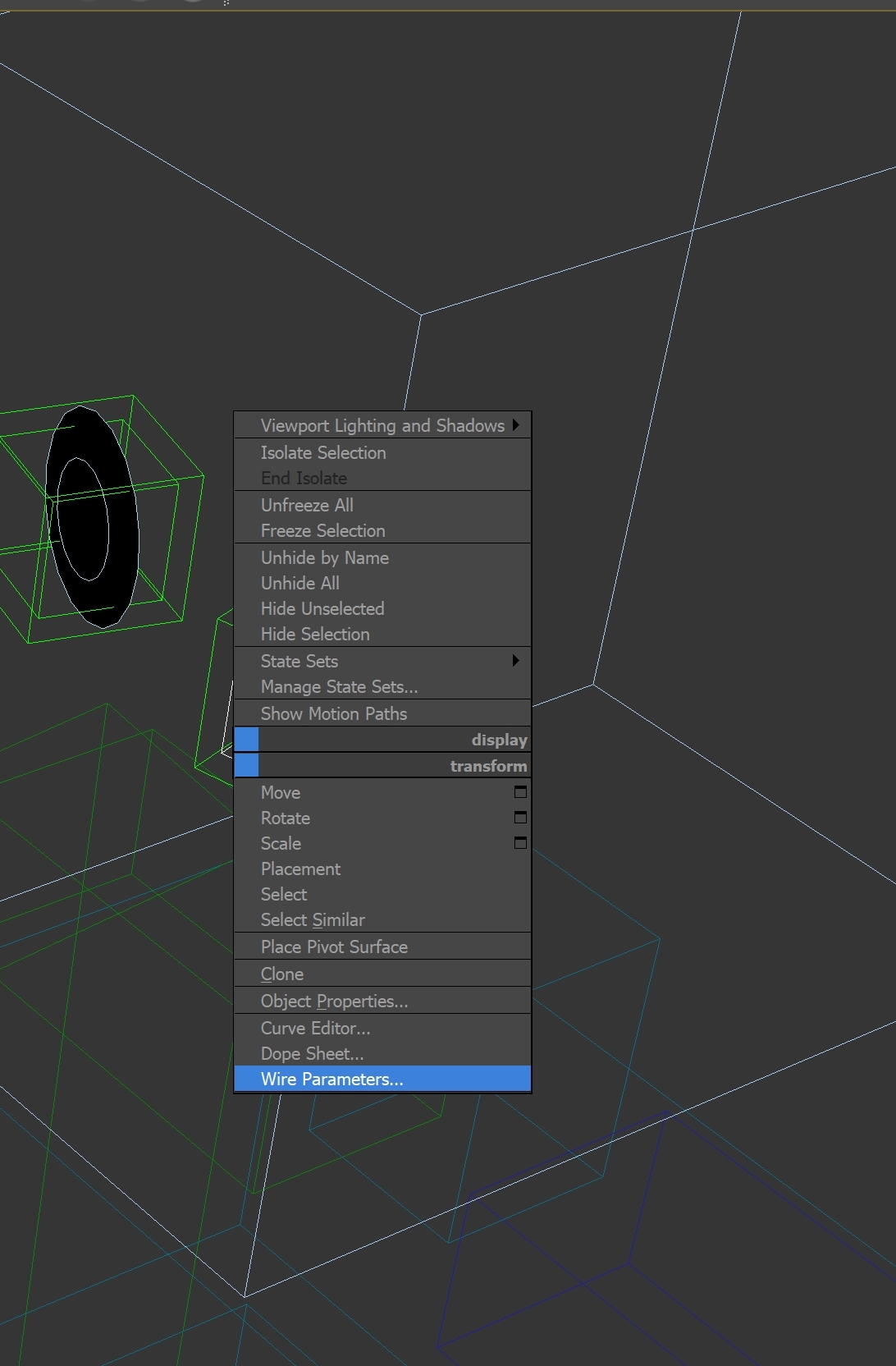Click Hide Selection menu item

[382, 634]
